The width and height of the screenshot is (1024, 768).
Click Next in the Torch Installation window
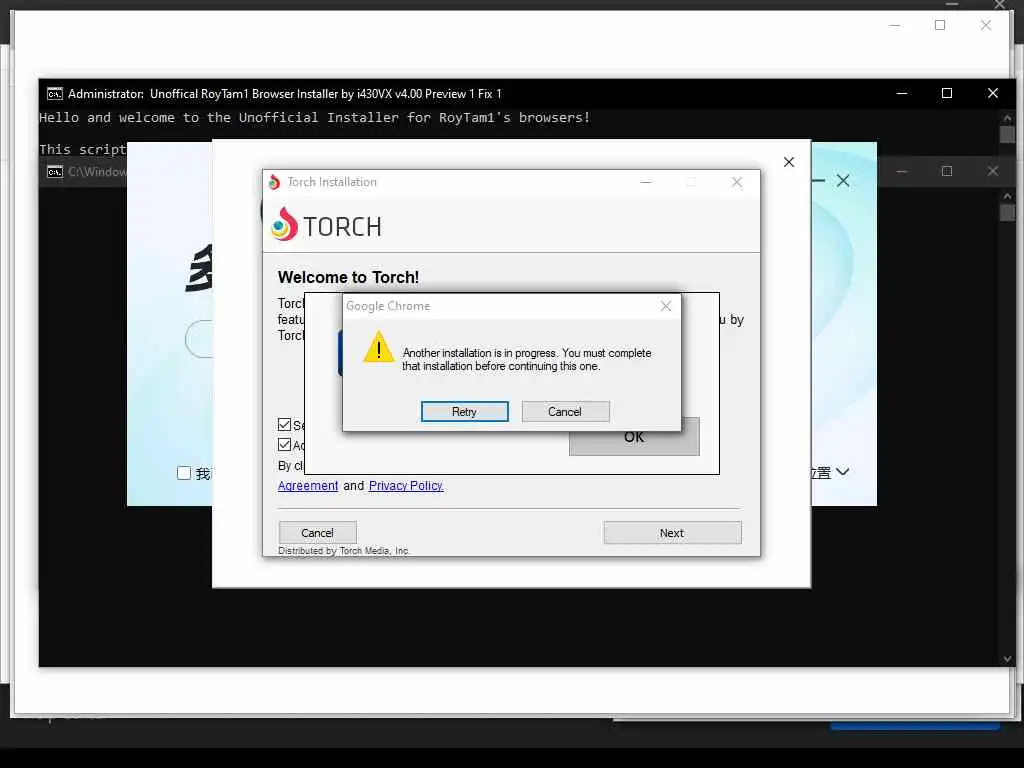tap(672, 533)
